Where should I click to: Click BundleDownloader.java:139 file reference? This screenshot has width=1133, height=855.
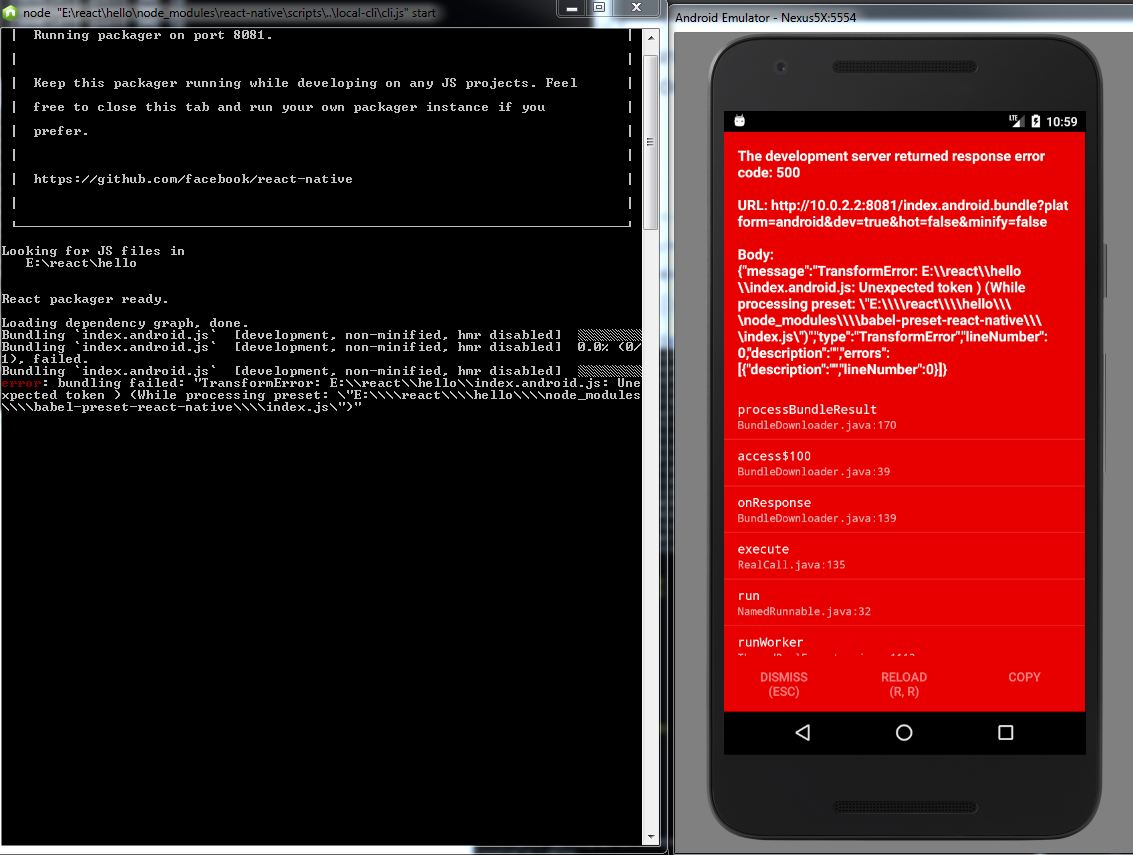[817, 518]
